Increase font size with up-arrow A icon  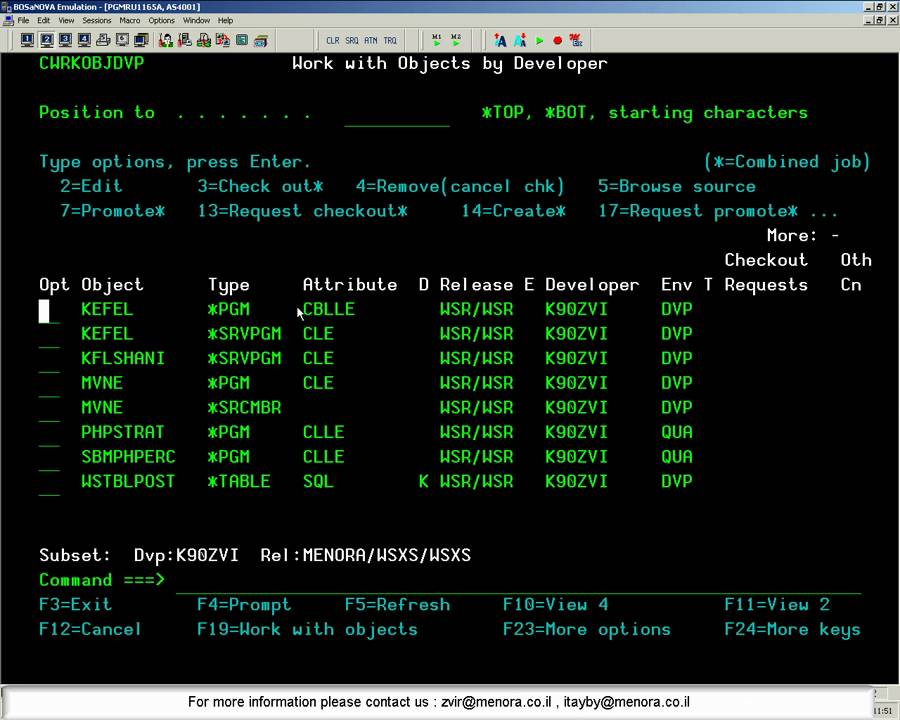500,40
